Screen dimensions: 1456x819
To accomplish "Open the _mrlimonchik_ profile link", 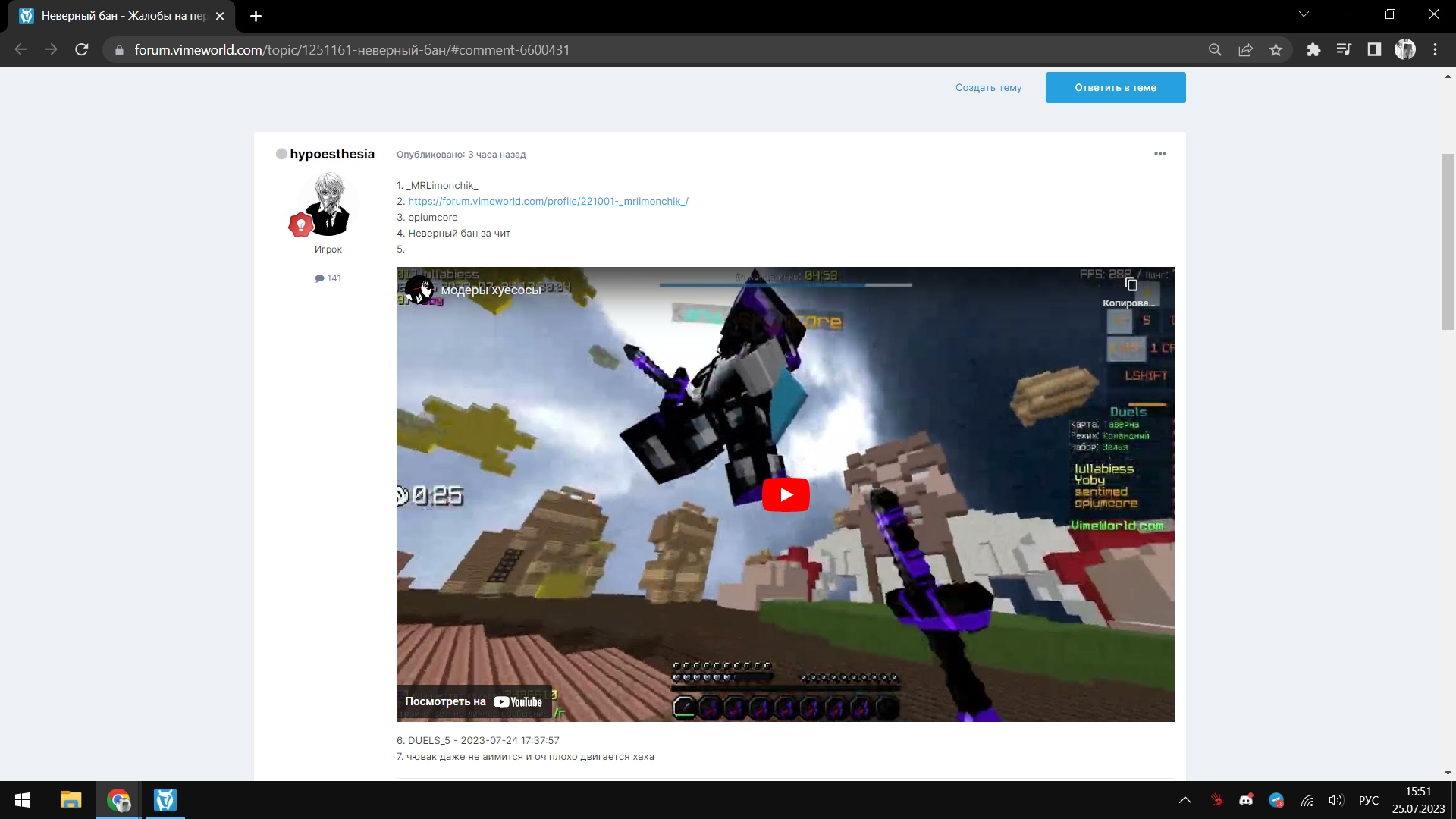I will point(548,202).
